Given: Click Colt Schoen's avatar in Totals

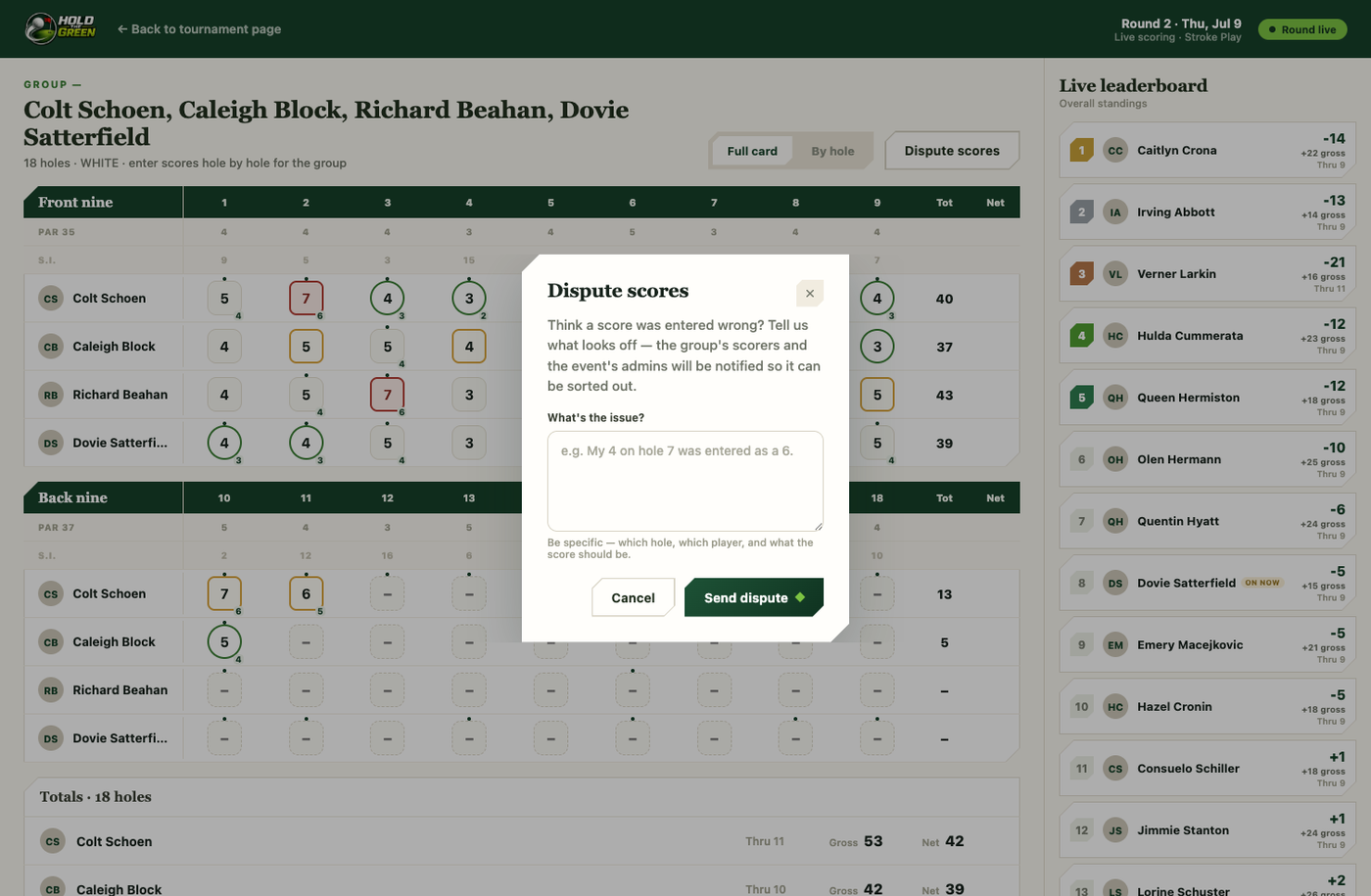Looking at the screenshot, I should pyautogui.click(x=53, y=841).
